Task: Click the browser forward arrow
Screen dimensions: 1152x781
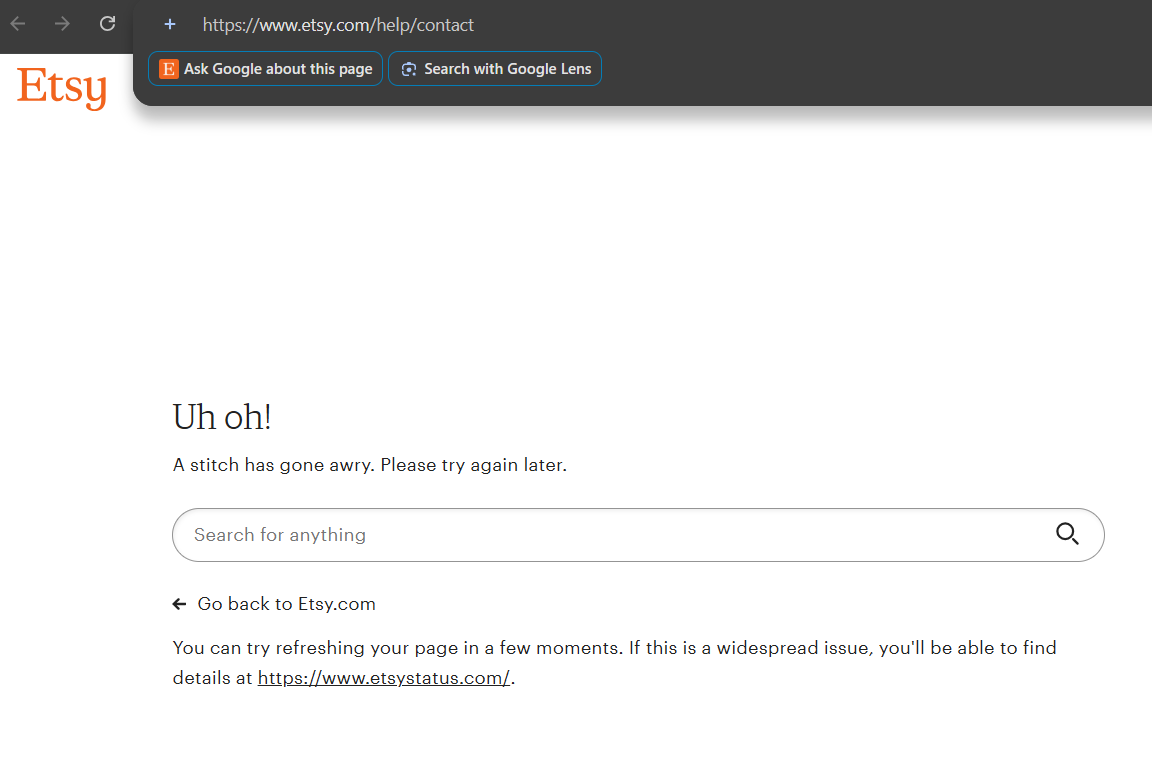Action: pyautogui.click(x=62, y=24)
